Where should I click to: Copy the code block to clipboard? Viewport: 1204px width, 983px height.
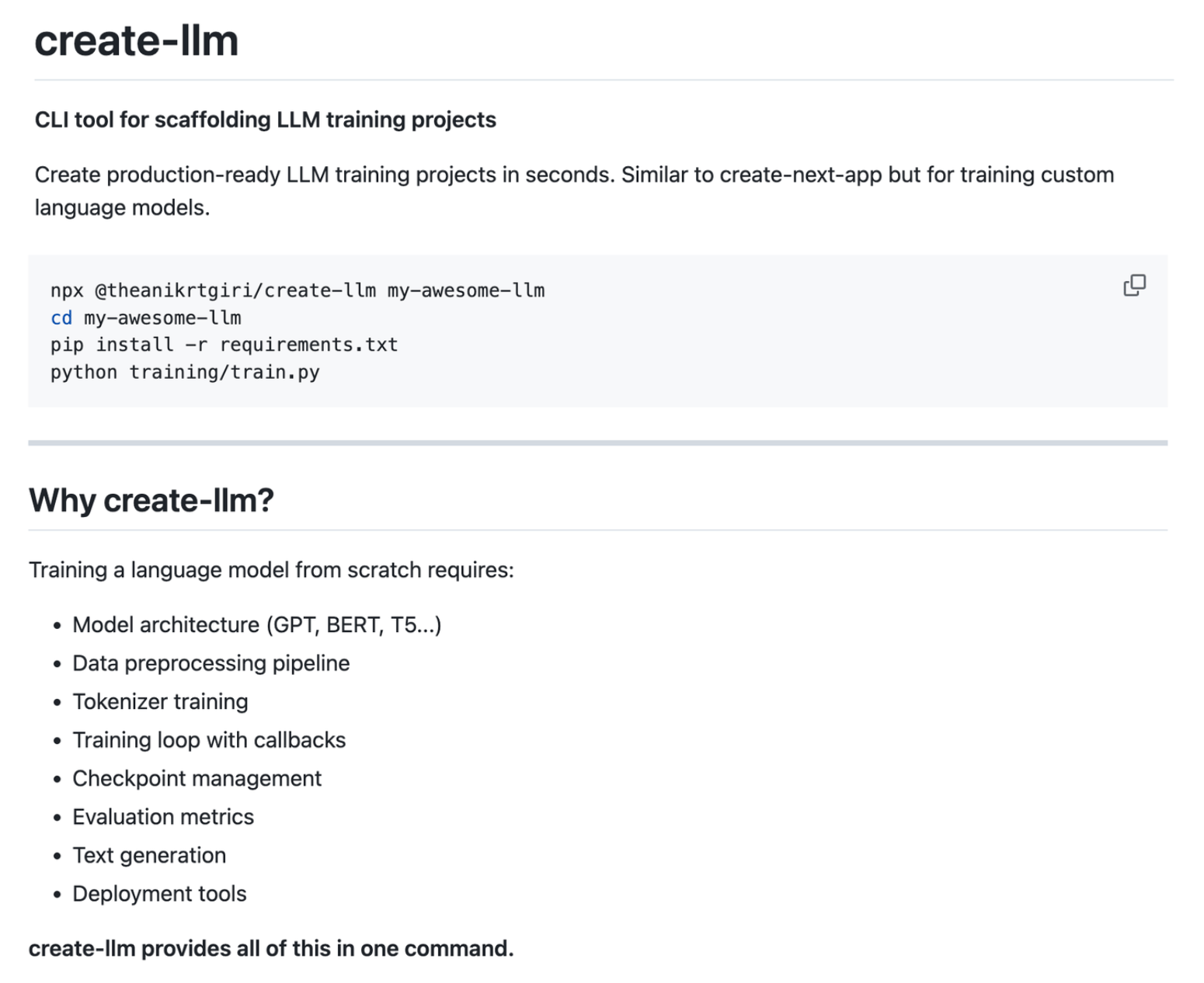click(1134, 285)
